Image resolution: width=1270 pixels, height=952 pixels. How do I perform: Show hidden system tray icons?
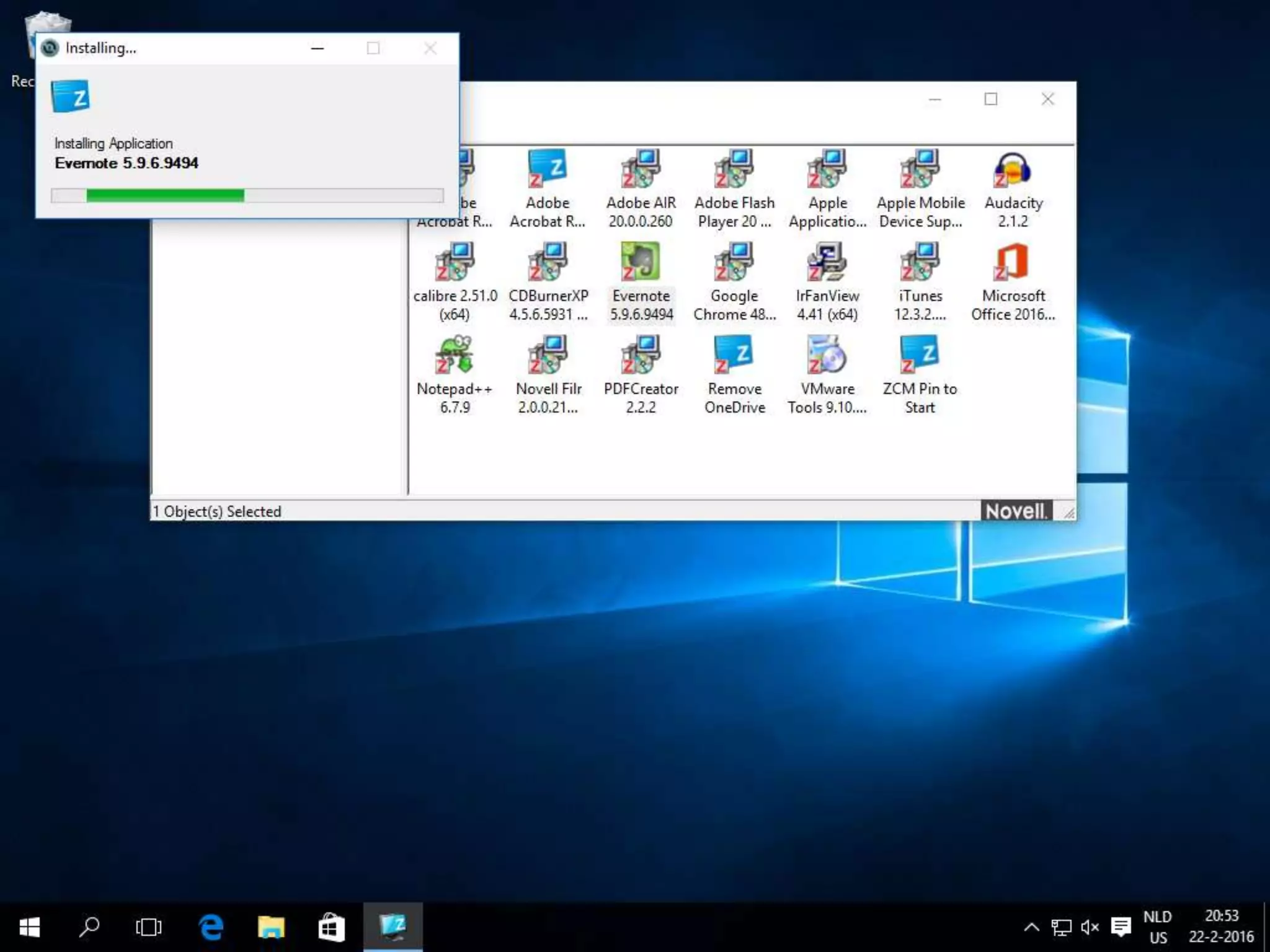(x=1031, y=927)
